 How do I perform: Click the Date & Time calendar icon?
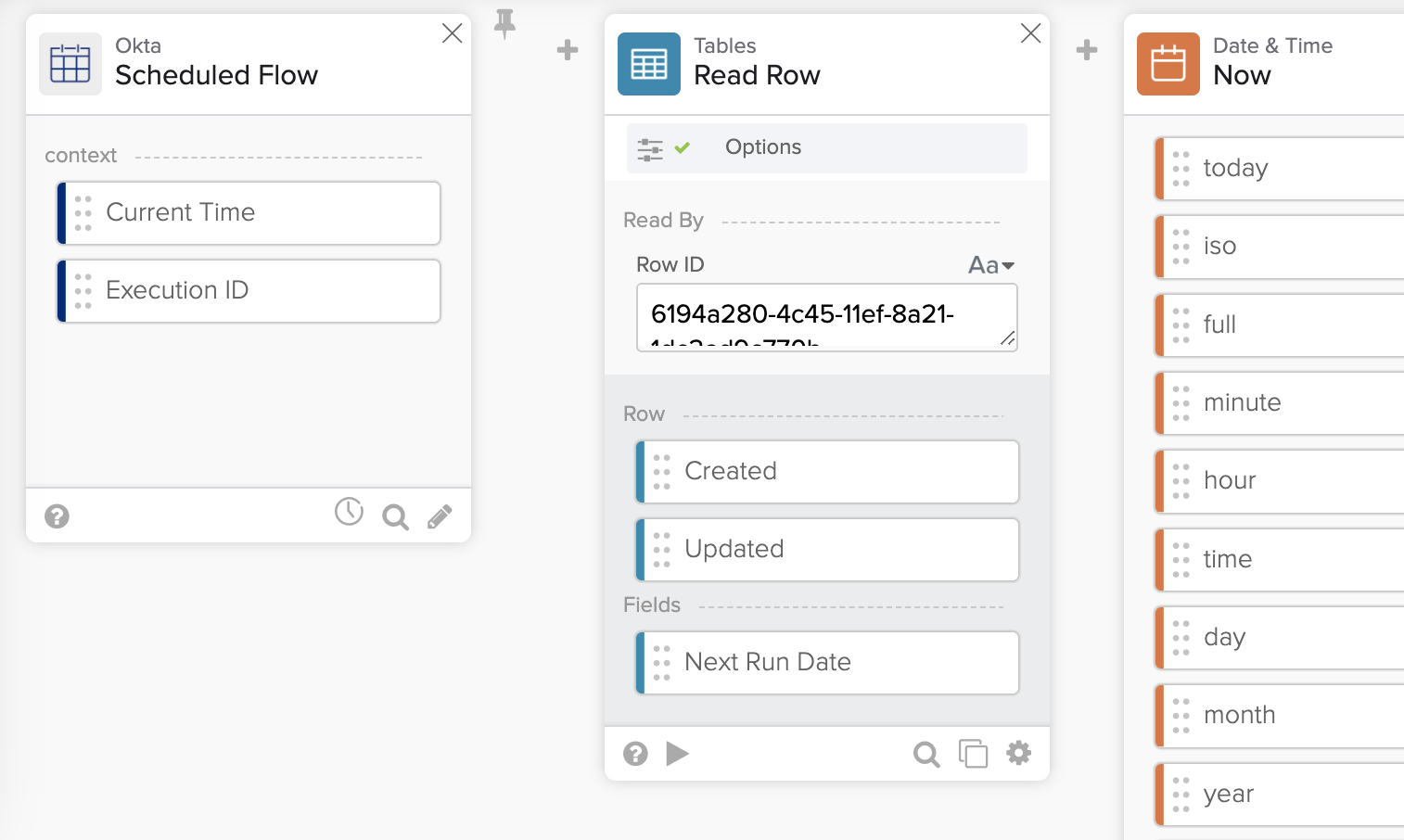point(1168,64)
